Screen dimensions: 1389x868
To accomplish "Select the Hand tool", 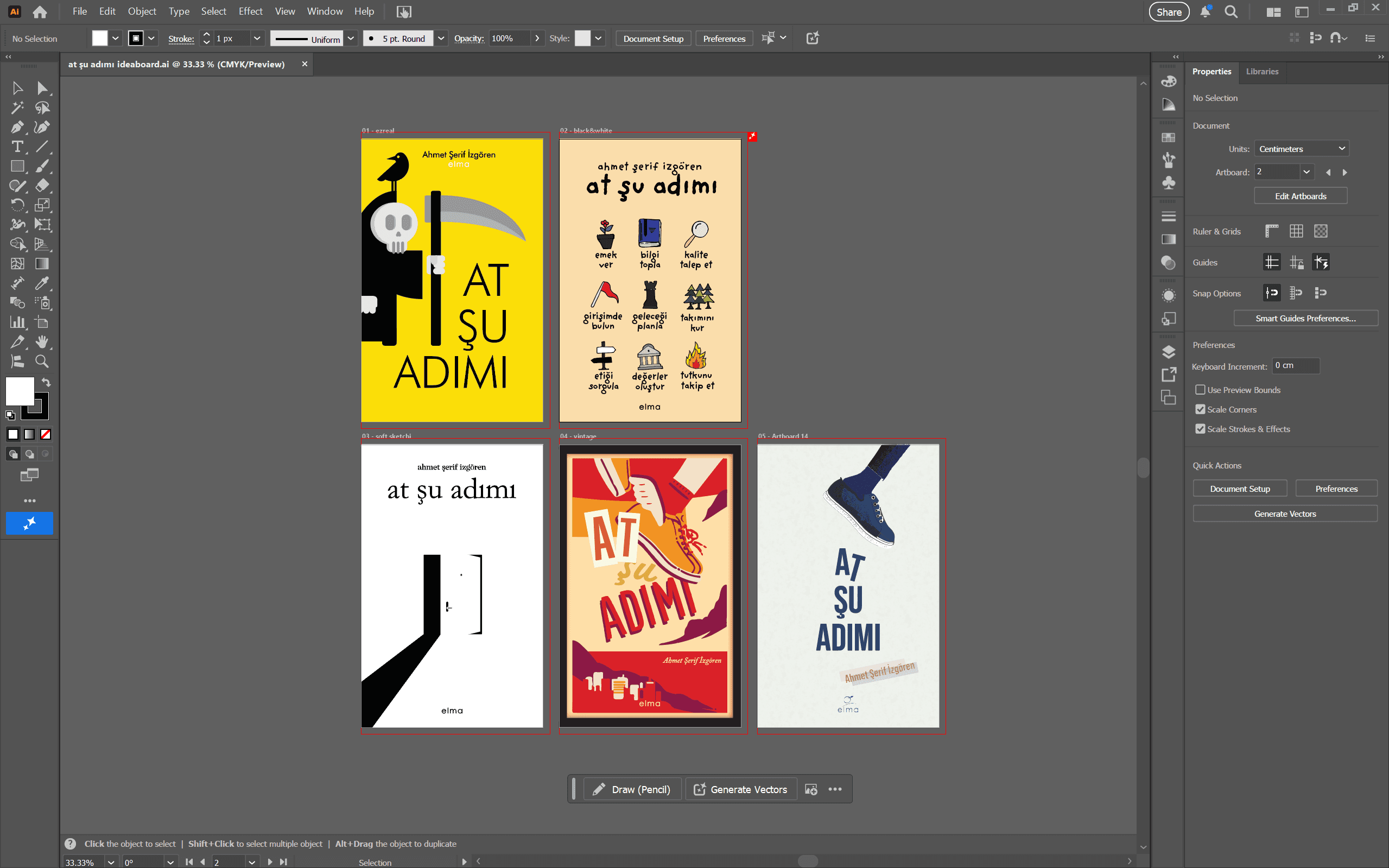I will click(x=42, y=341).
